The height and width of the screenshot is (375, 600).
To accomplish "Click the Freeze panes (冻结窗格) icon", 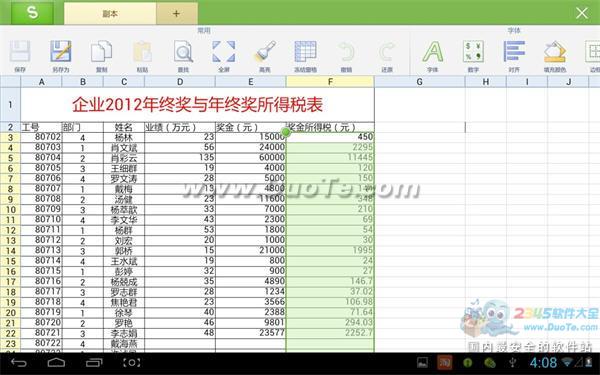I will click(305, 55).
